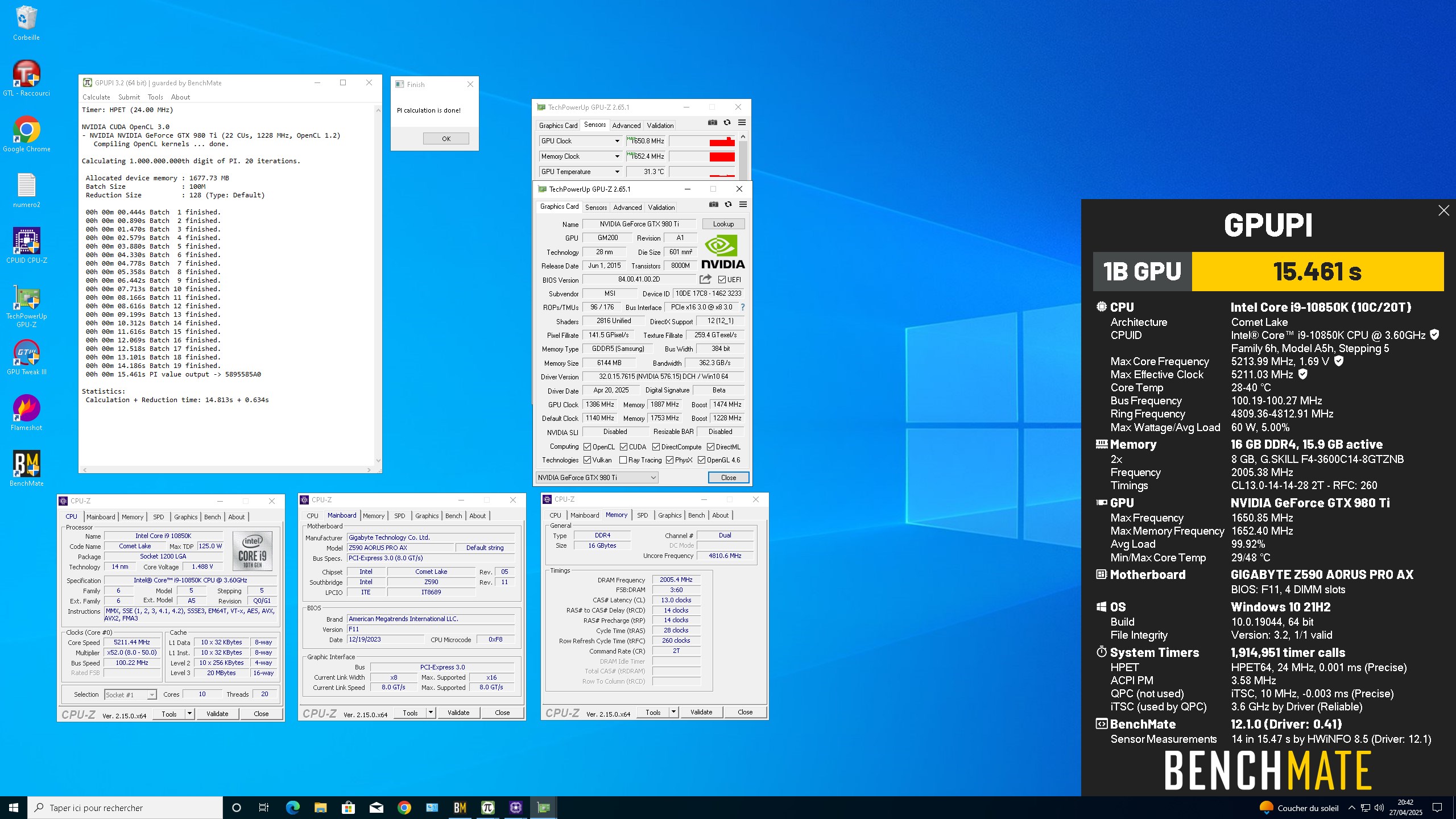The width and height of the screenshot is (1456, 819).
Task: Toggle the DirectML checkbox in GPU-Z
Action: [x=710, y=447]
